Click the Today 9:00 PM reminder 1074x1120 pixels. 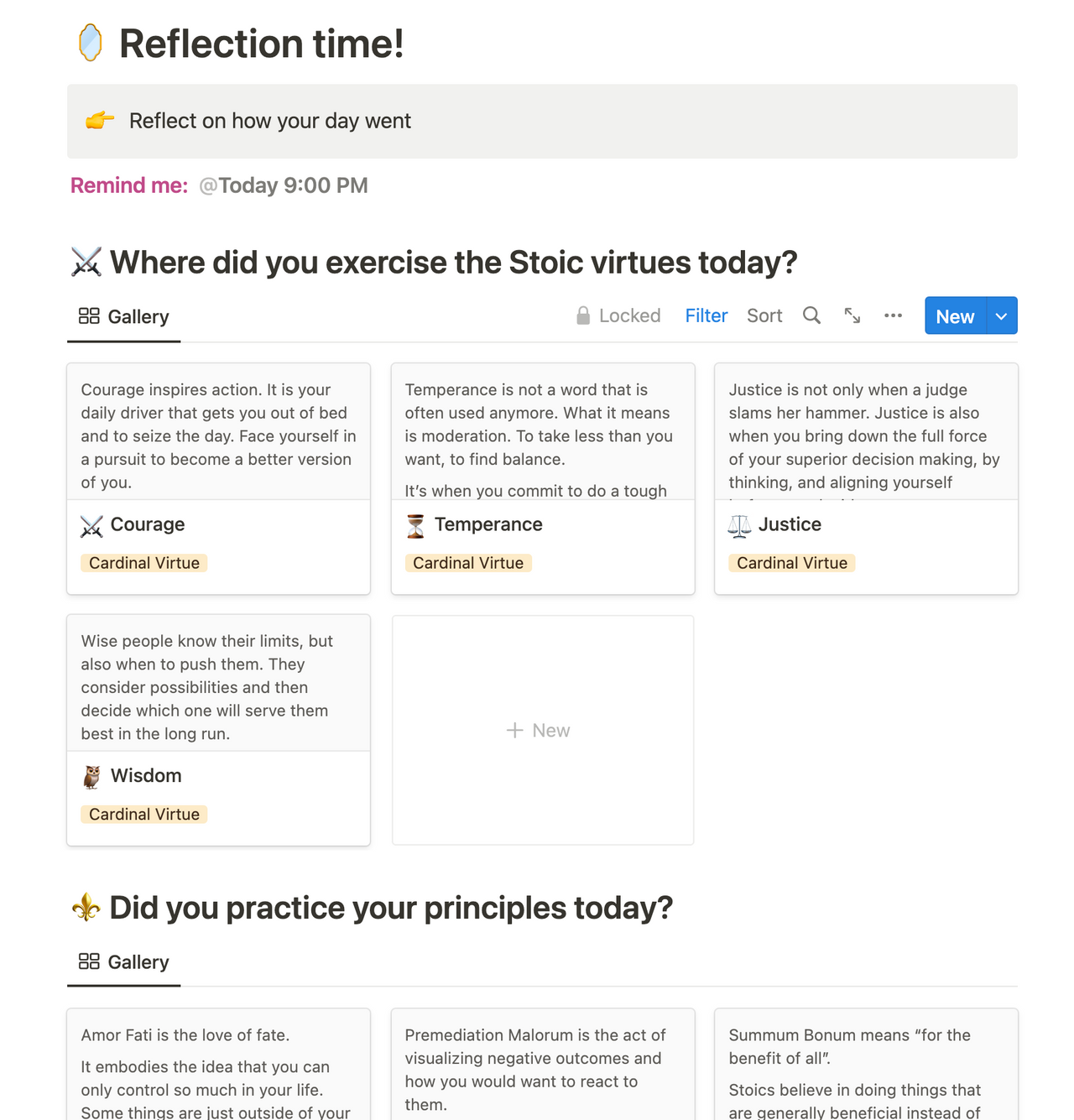pyautogui.click(x=284, y=185)
